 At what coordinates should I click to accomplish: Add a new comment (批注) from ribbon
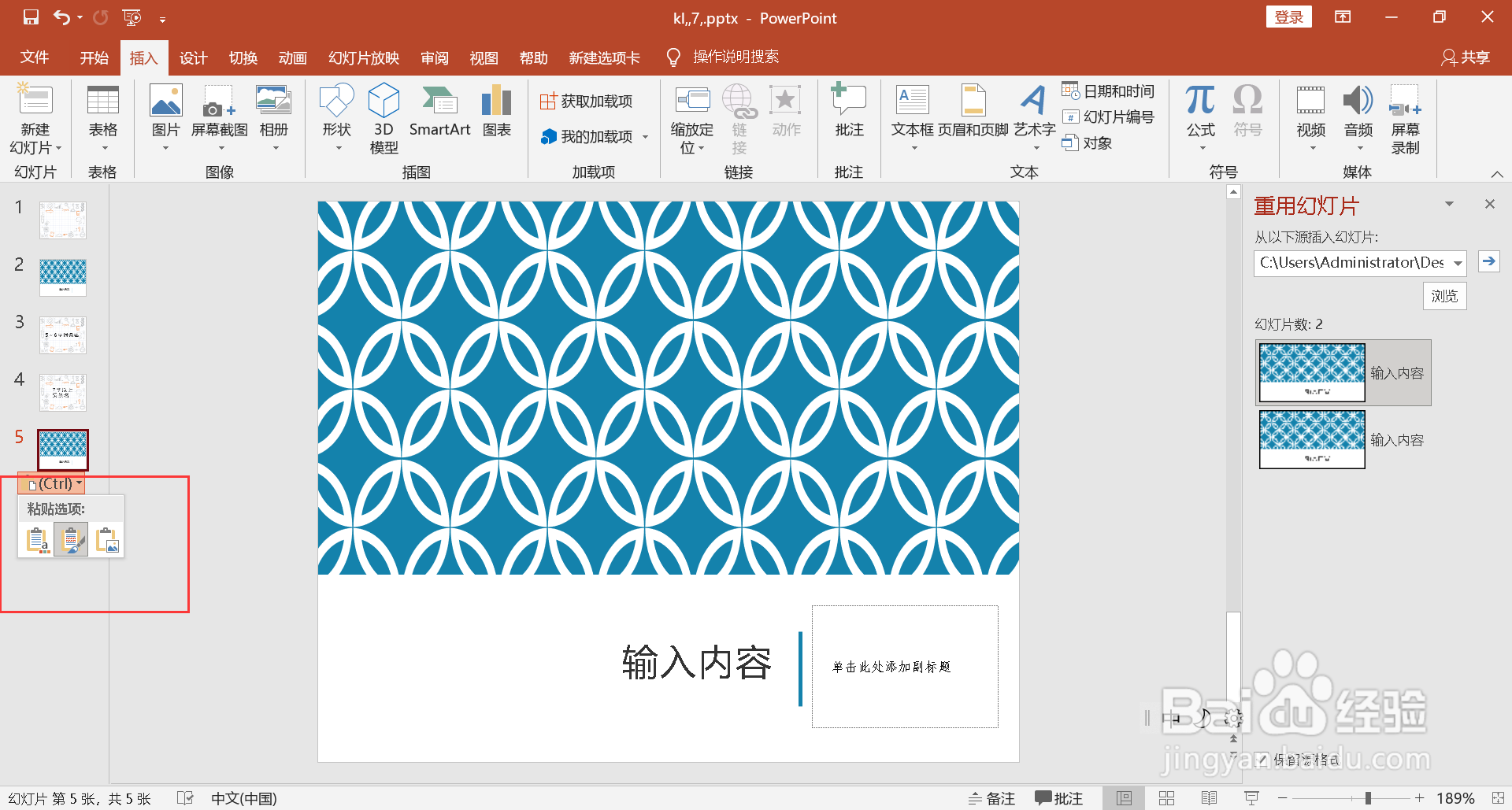[x=849, y=112]
